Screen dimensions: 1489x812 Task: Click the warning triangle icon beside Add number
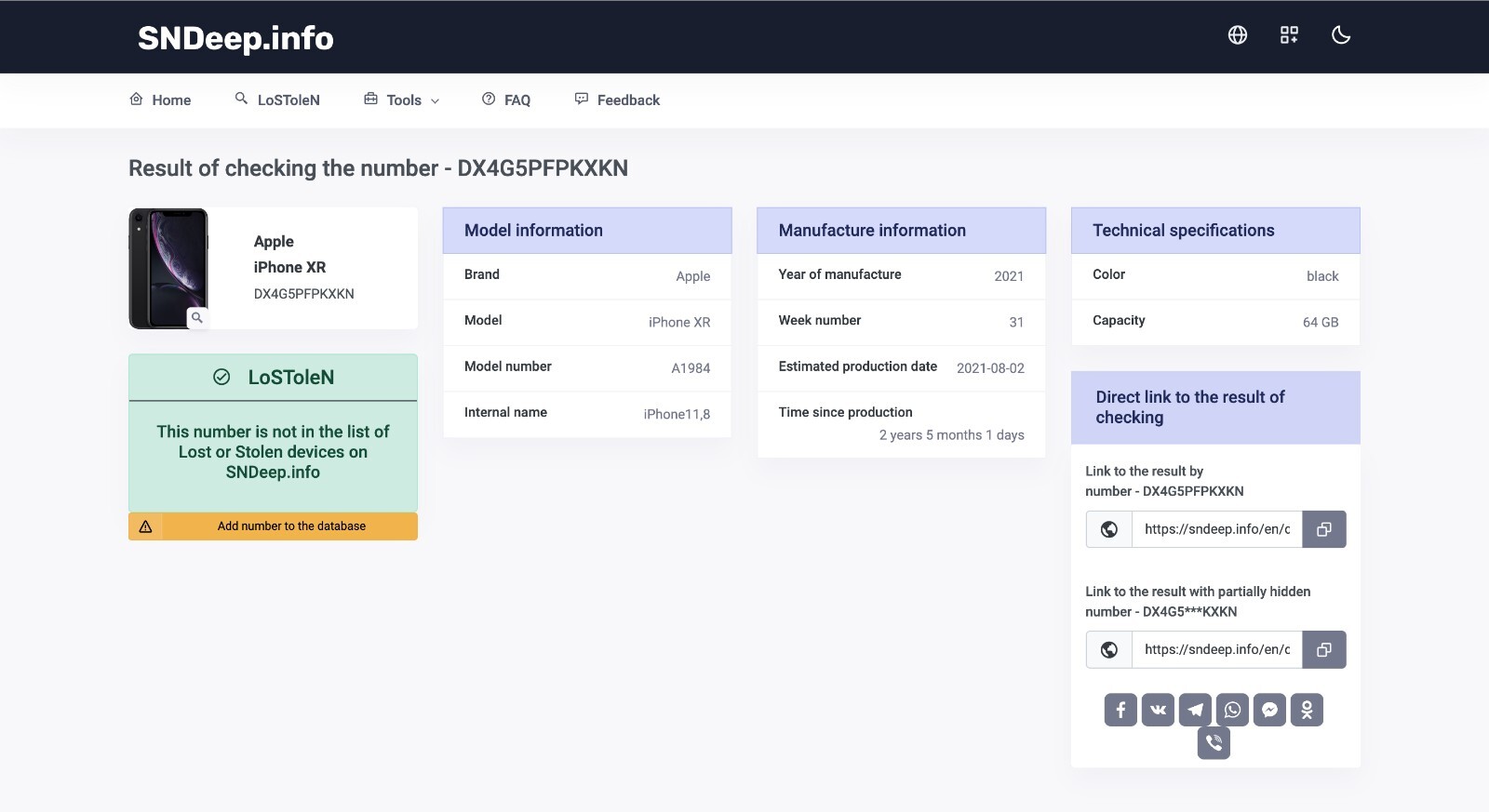[x=146, y=526]
